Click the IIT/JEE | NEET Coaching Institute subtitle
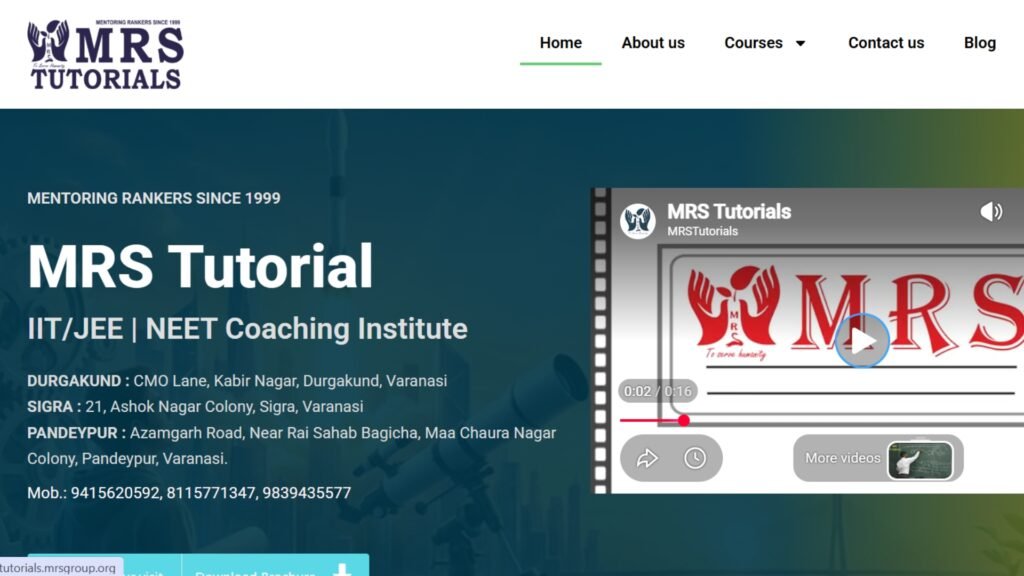The width and height of the screenshot is (1024, 576). tap(247, 328)
